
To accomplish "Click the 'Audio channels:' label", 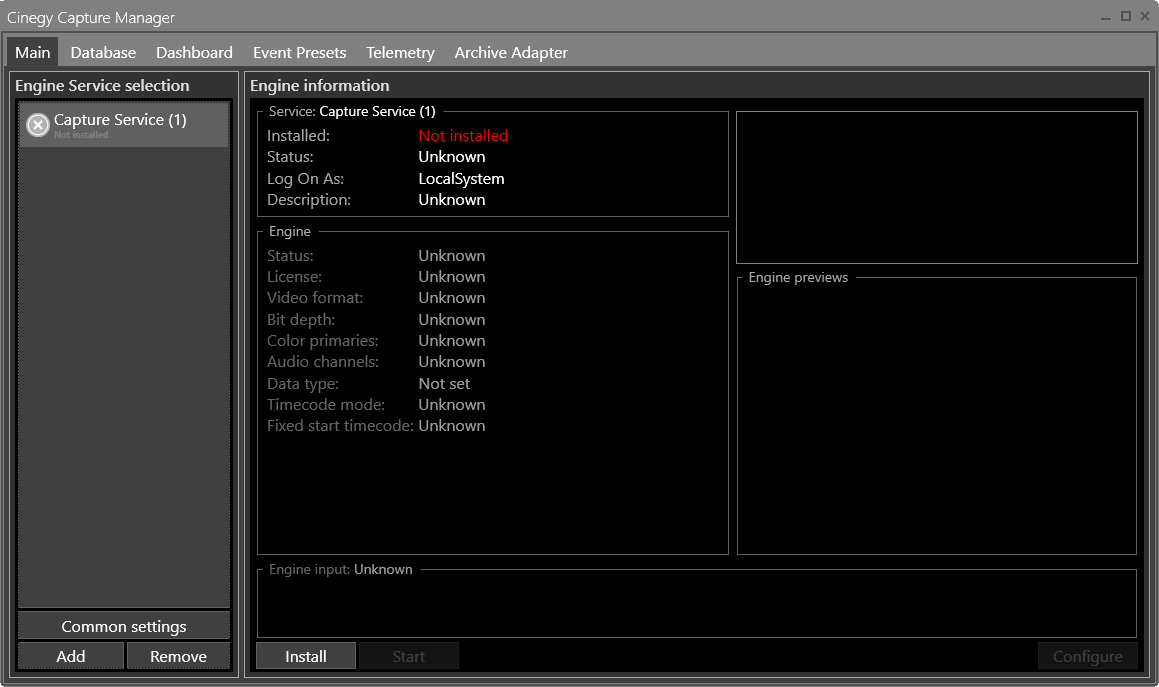I will click(x=322, y=362).
